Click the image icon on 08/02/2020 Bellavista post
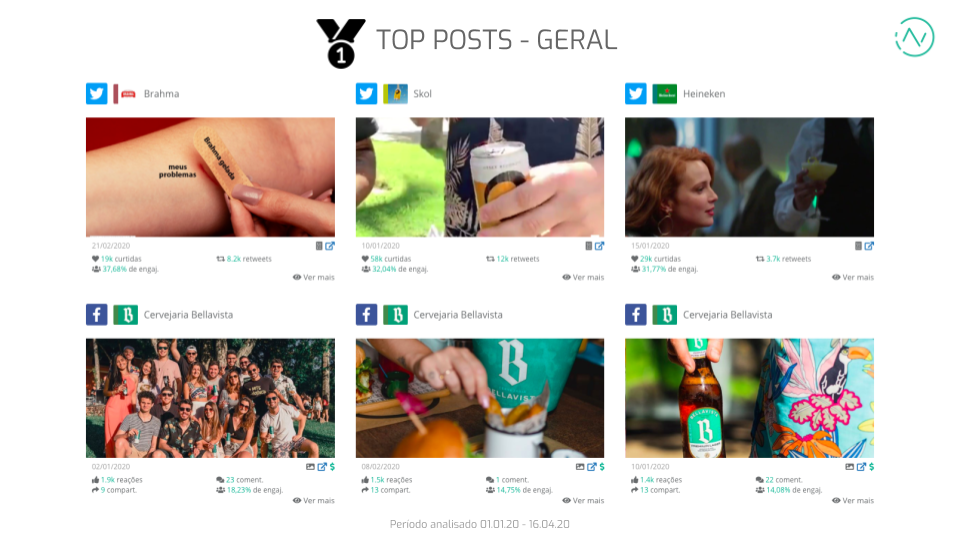960x540 pixels. click(x=580, y=467)
